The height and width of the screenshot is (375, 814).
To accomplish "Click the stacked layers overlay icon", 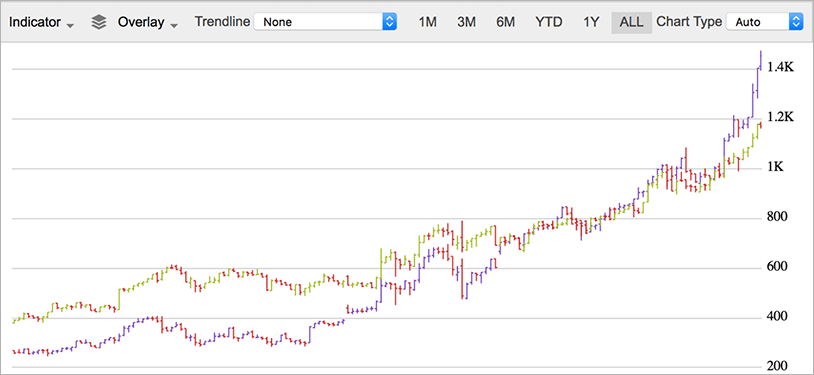I will [99, 22].
